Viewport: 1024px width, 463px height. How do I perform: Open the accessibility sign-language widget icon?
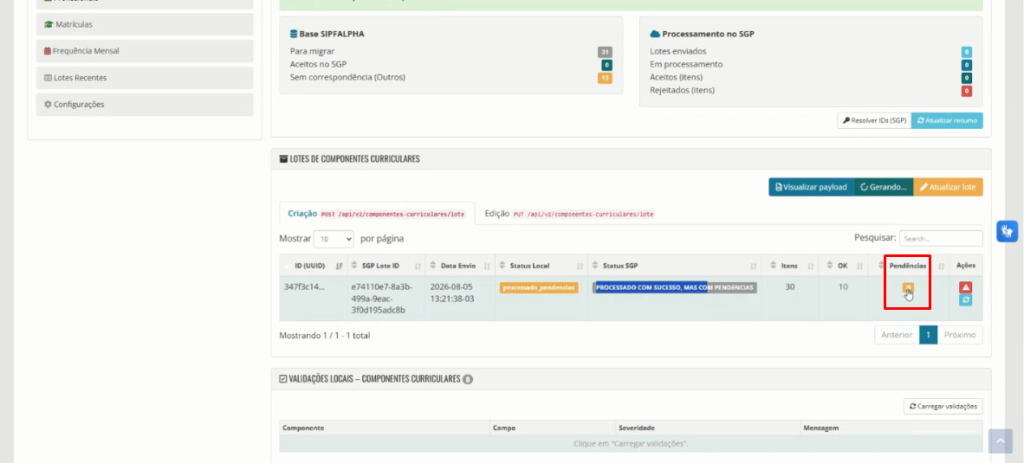click(1007, 231)
